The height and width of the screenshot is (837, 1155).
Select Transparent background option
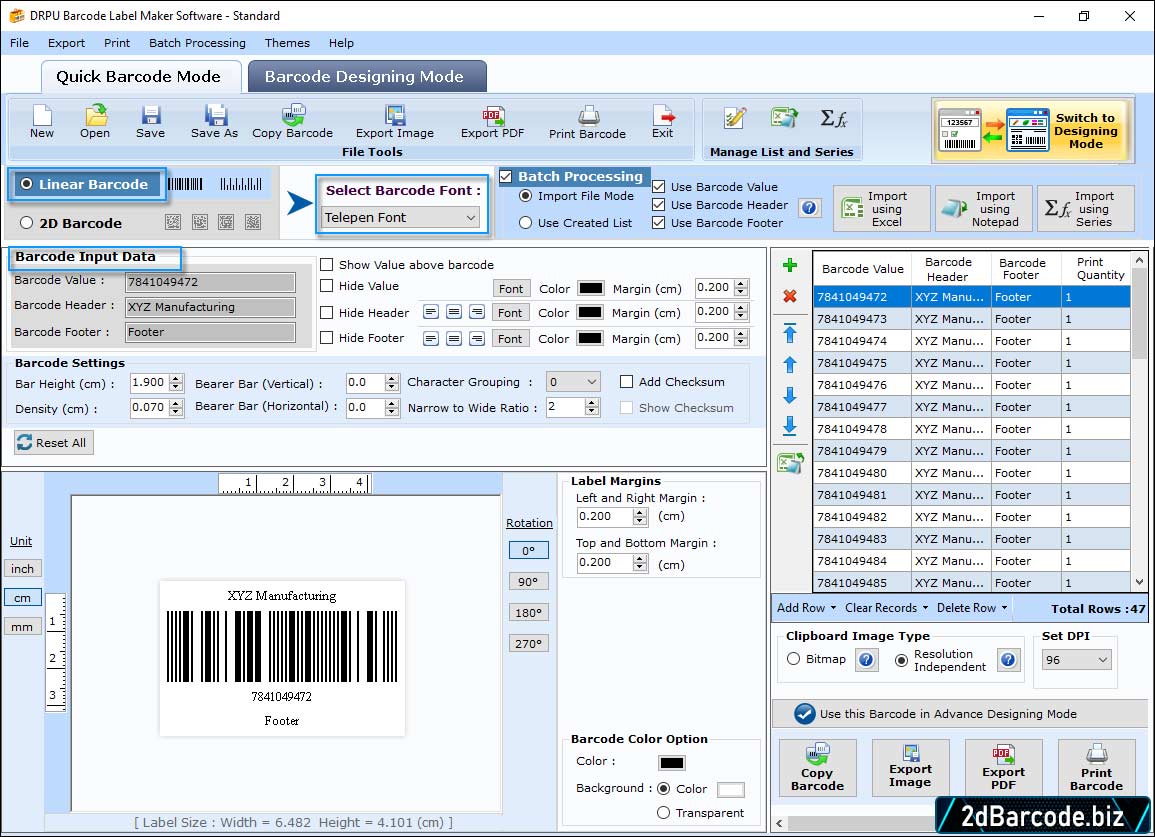(x=663, y=813)
